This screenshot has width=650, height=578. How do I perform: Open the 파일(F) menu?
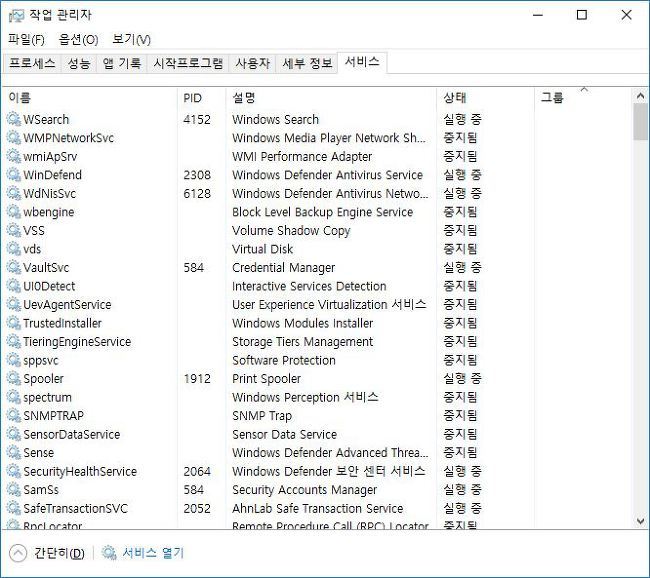point(26,39)
